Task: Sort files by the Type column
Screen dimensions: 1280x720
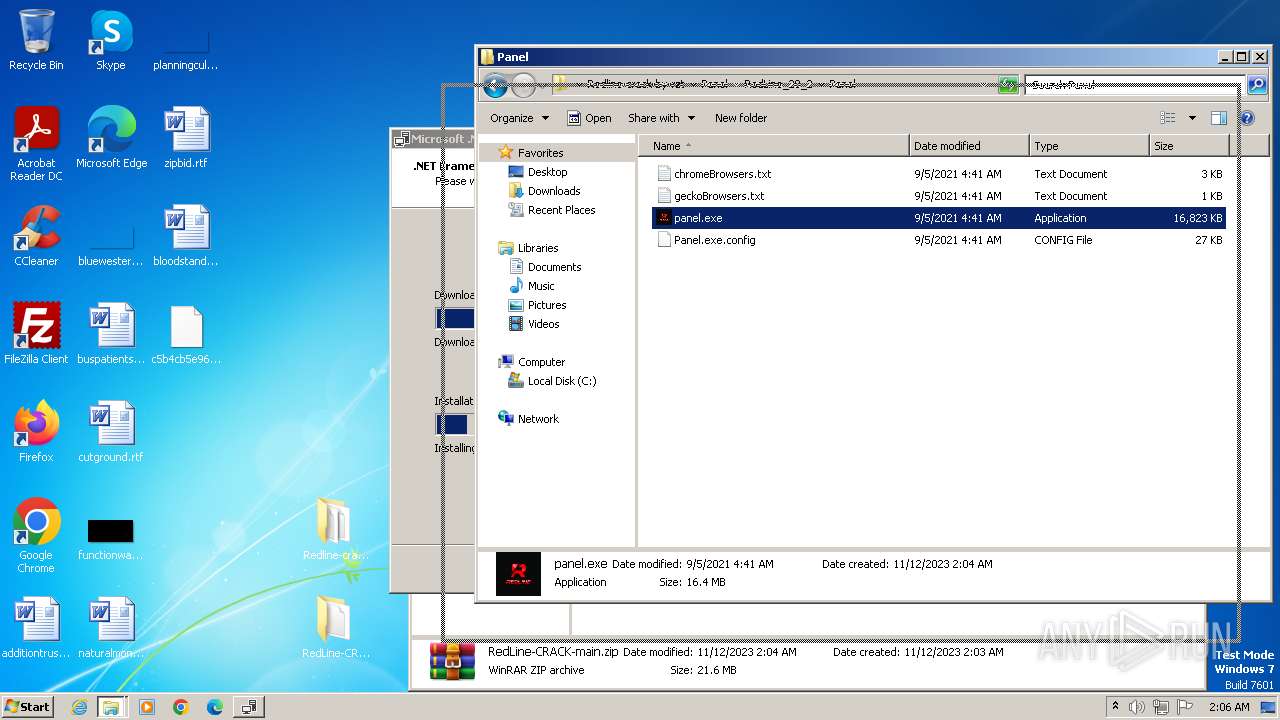Action: click(x=1089, y=146)
